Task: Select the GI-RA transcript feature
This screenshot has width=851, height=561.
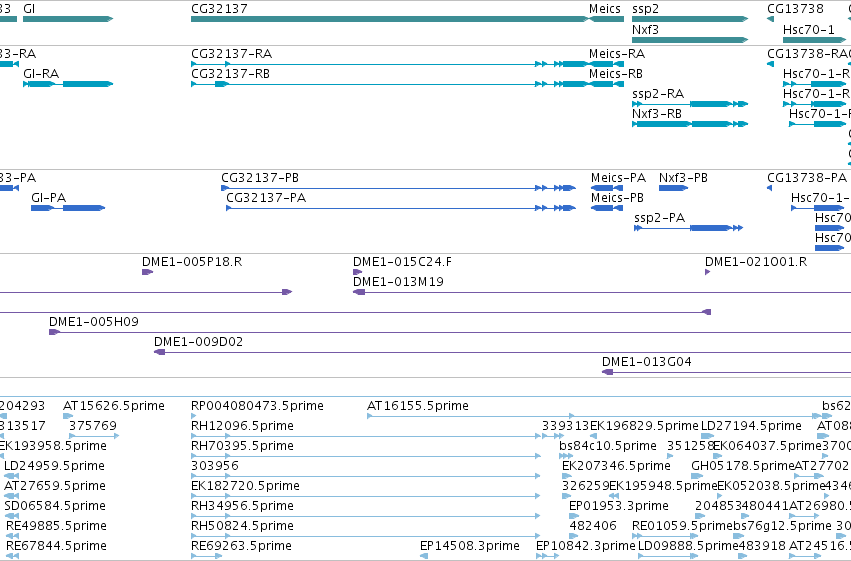Action: [x=68, y=84]
